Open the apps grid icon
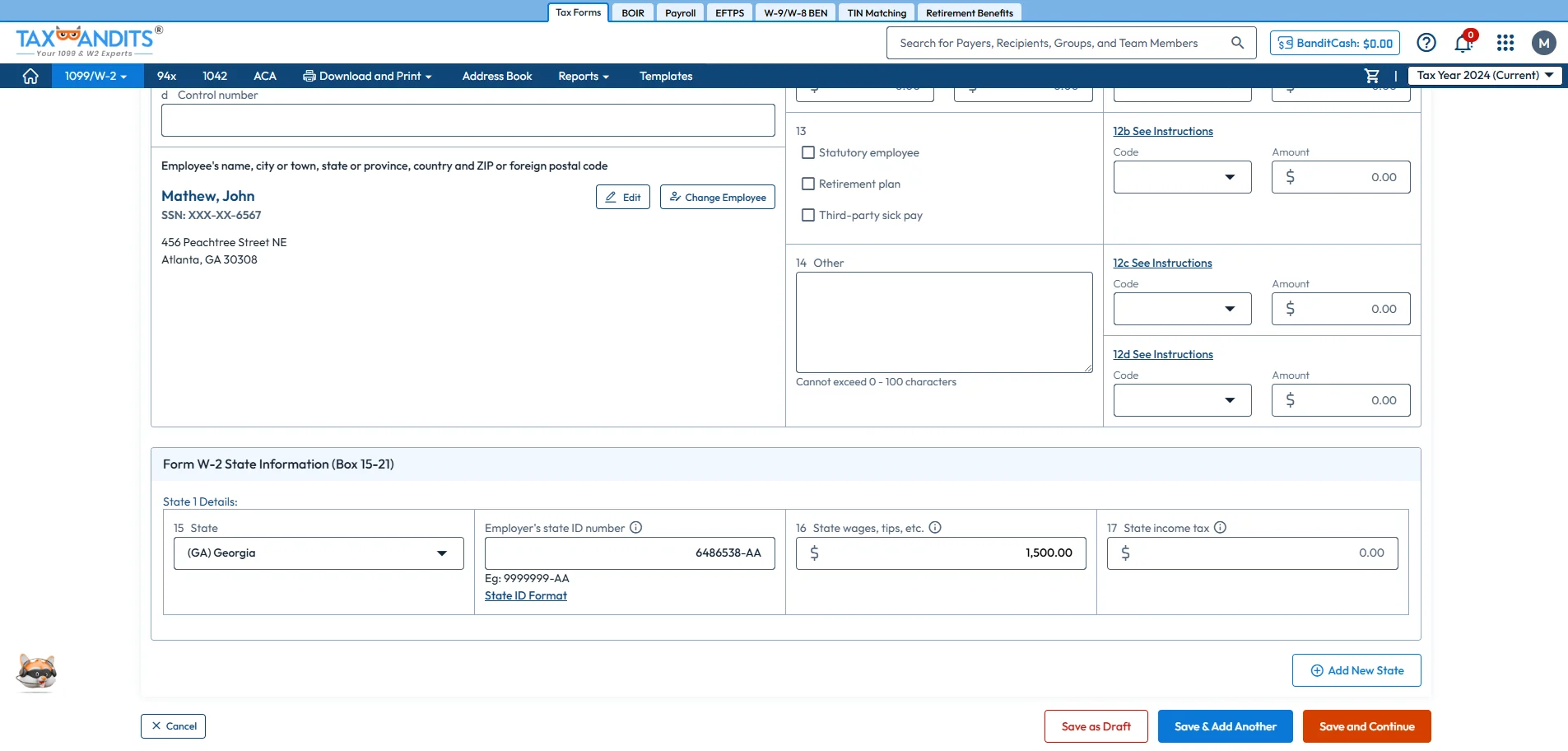Image resolution: width=1568 pixels, height=751 pixels. pyautogui.click(x=1505, y=43)
